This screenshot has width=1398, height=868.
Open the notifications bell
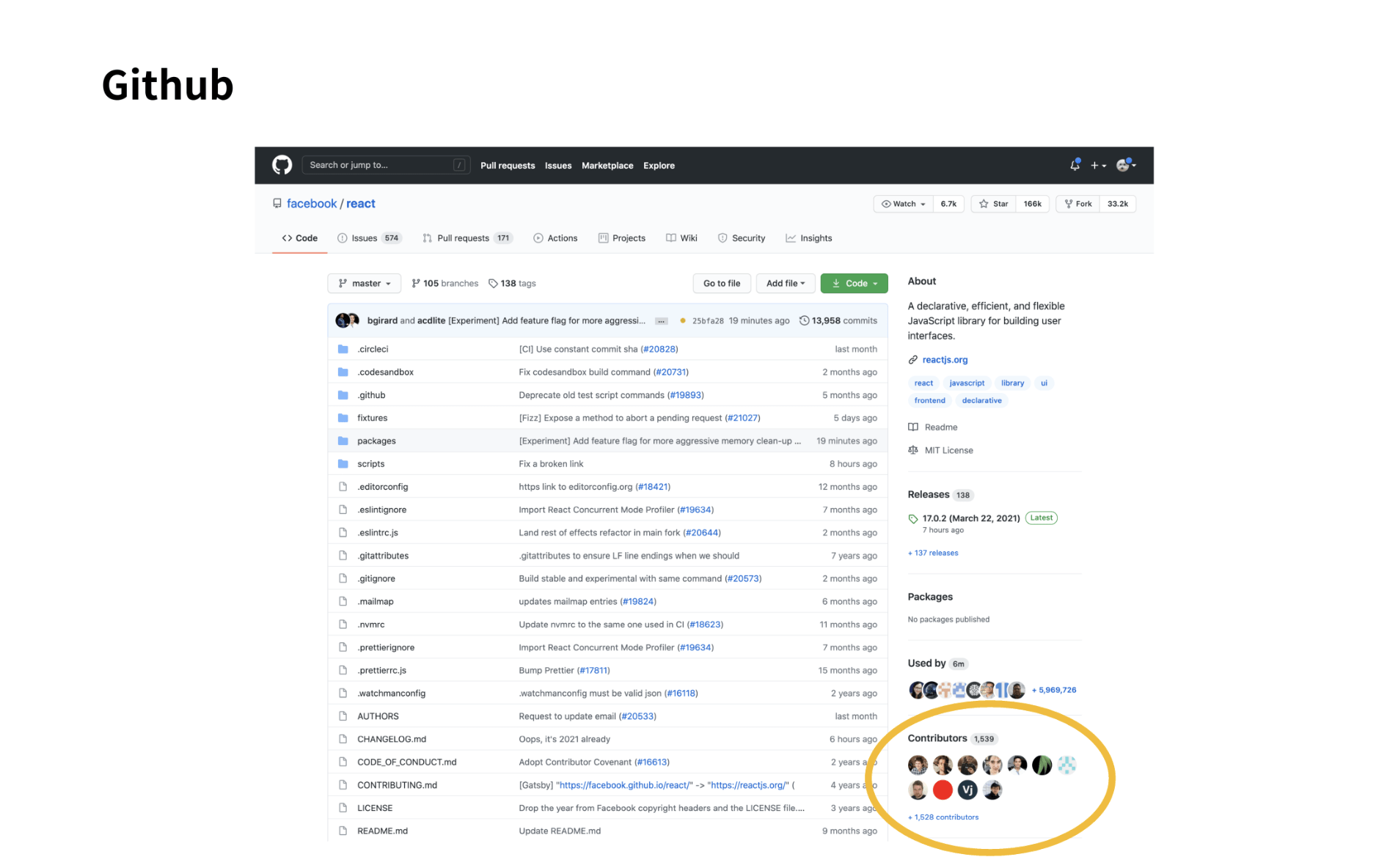[1075, 165]
